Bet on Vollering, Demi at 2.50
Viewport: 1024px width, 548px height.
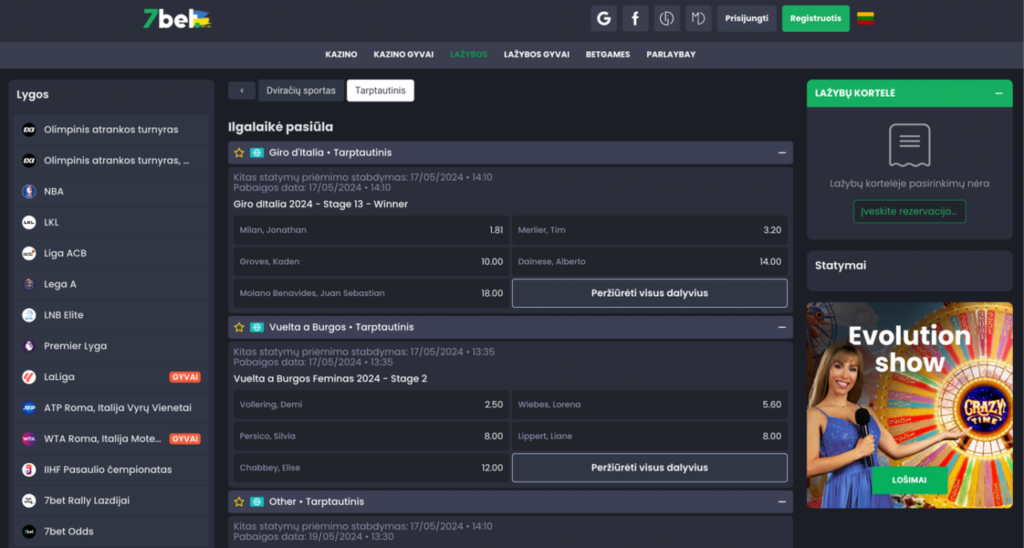pyautogui.click(x=371, y=404)
